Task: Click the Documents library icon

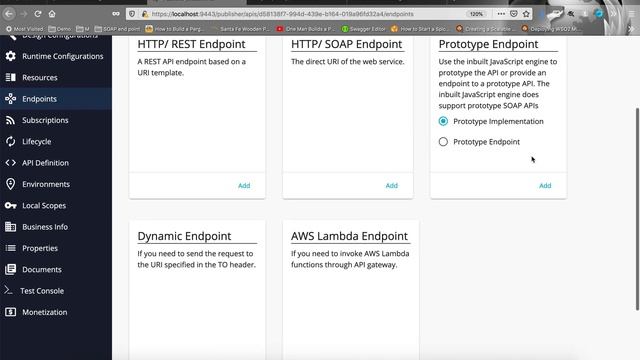Action: coord(11,269)
